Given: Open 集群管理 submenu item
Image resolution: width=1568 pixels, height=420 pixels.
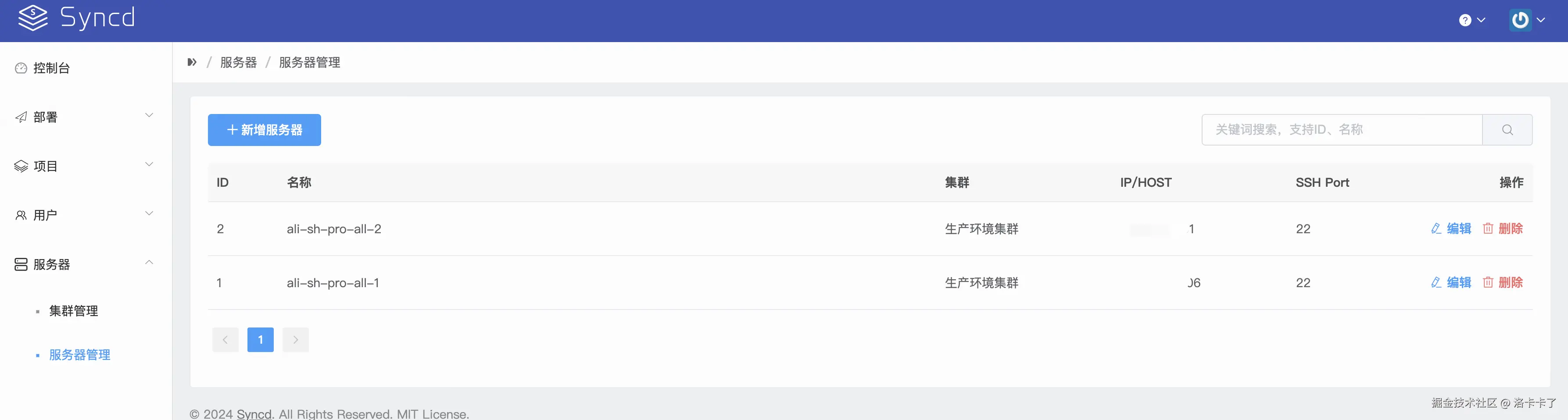Looking at the screenshot, I should (x=73, y=311).
